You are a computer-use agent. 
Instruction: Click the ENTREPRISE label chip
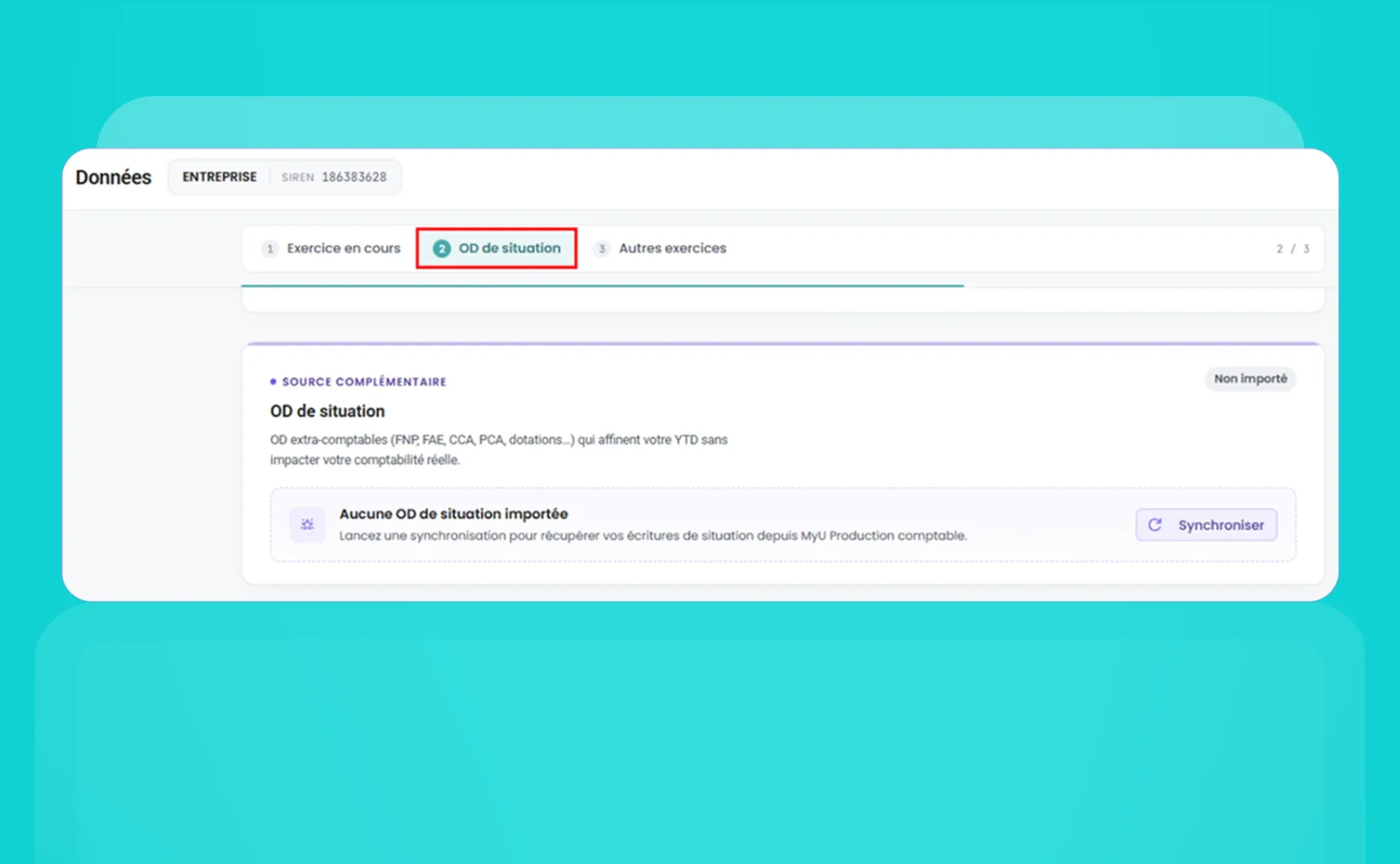[219, 177]
